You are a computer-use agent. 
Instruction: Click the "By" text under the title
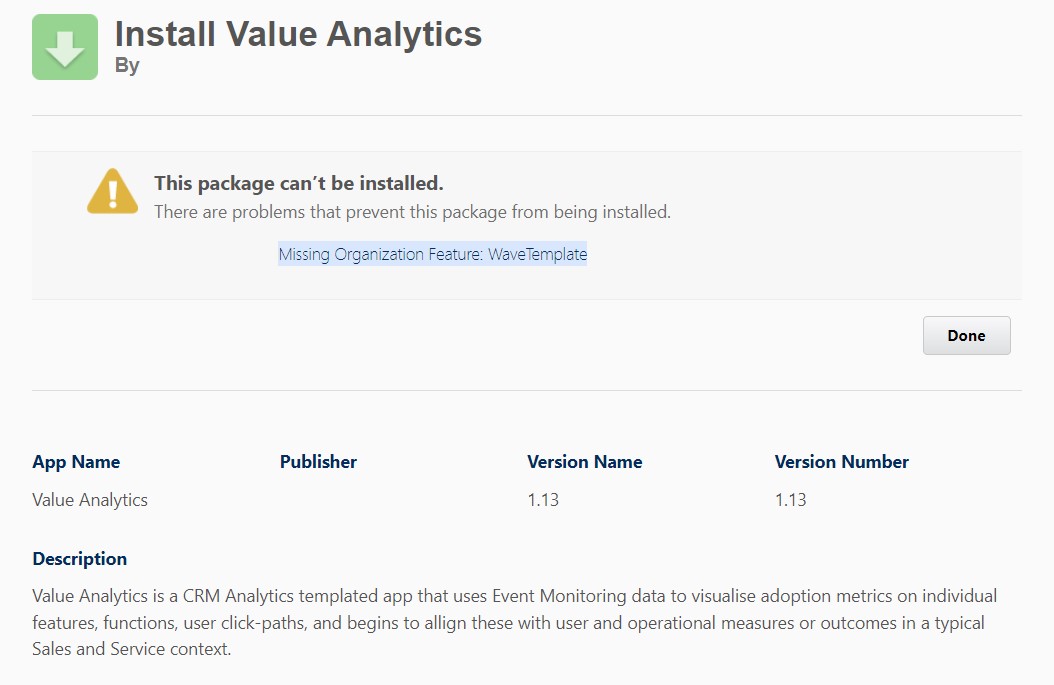coord(127,66)
